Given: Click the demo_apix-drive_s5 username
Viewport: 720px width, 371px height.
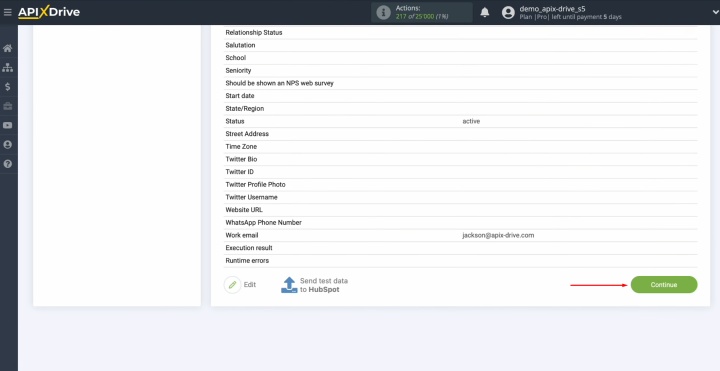Looking at the screenshot, I should [x=552, y=9].
